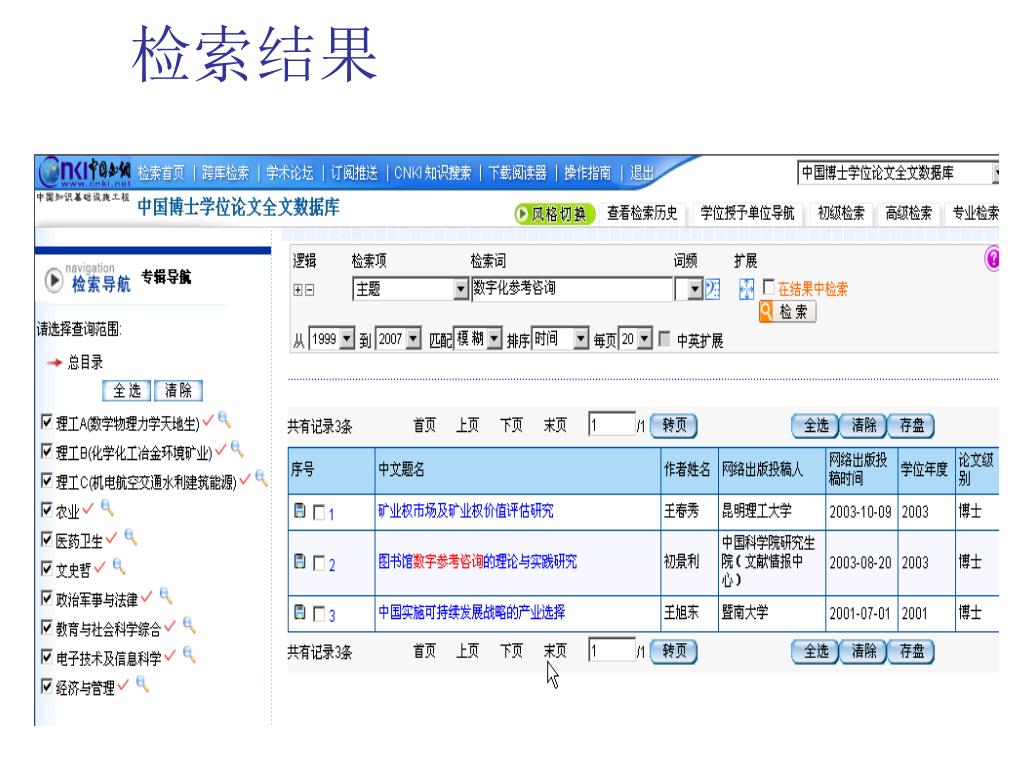This screenshot has height=768, width=1024.
Task: Open the 检索首页 menu item
Action: pyautogui.click(x=161, y=172)
